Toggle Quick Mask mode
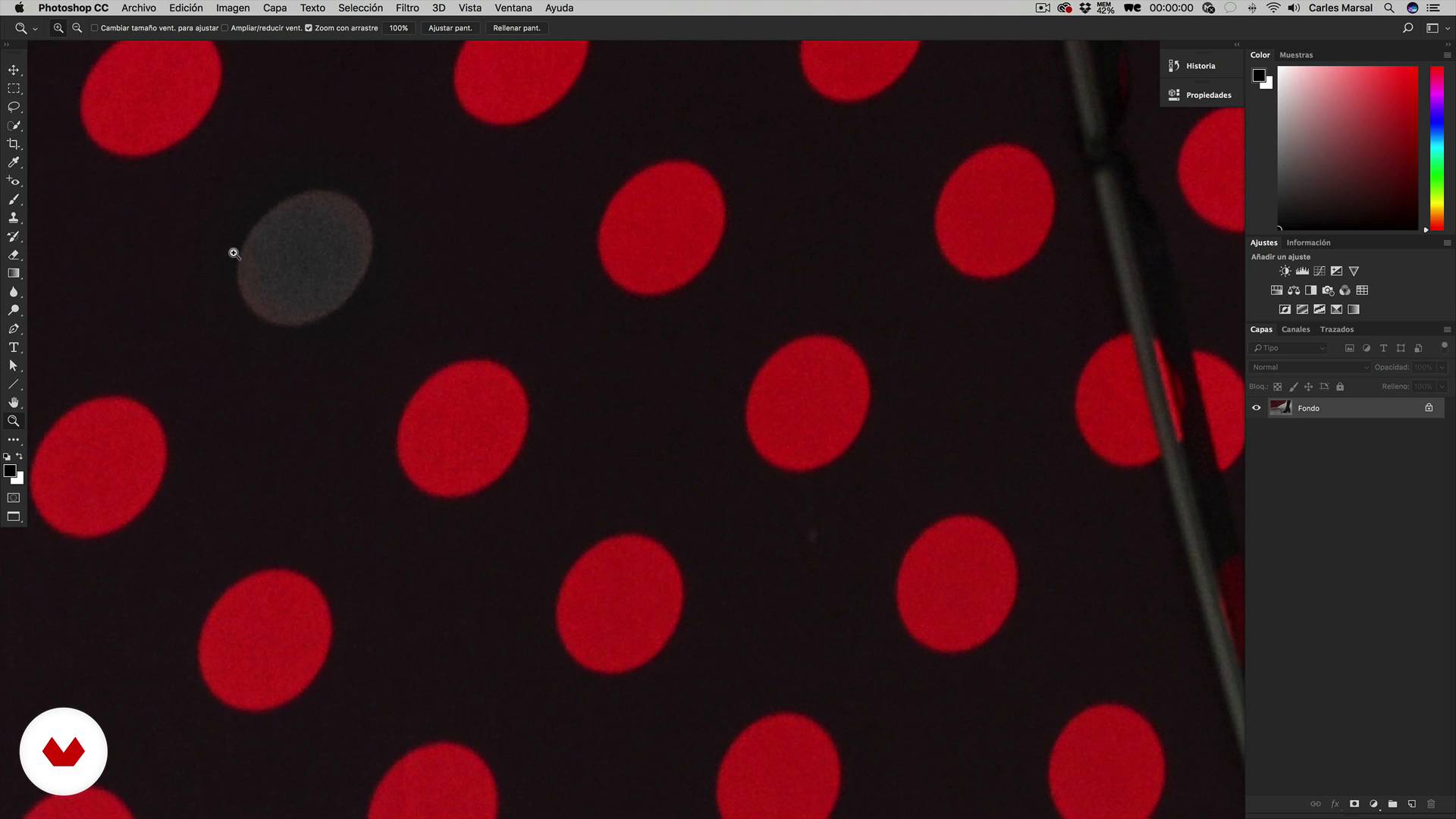The image size is (1456, 819). [x=14, y=498]
